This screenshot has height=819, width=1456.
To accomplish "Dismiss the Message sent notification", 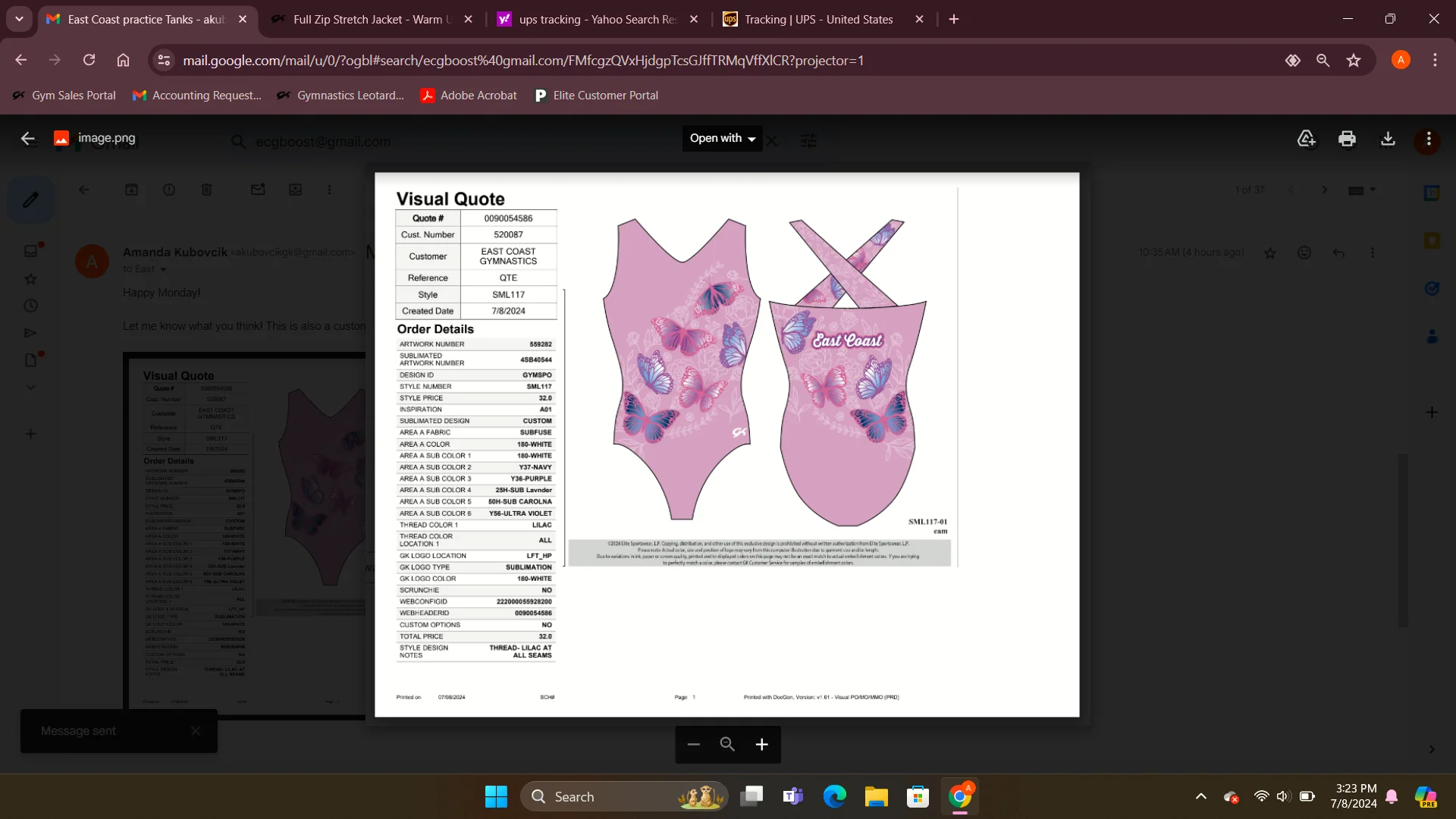I will 196,731.
